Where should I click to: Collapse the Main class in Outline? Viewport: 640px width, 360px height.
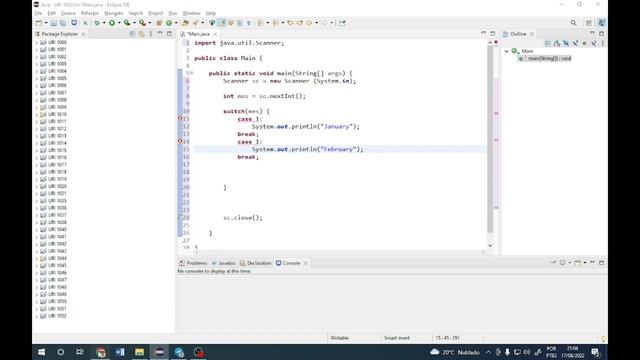pyautogui.click(x=507, y=51)
